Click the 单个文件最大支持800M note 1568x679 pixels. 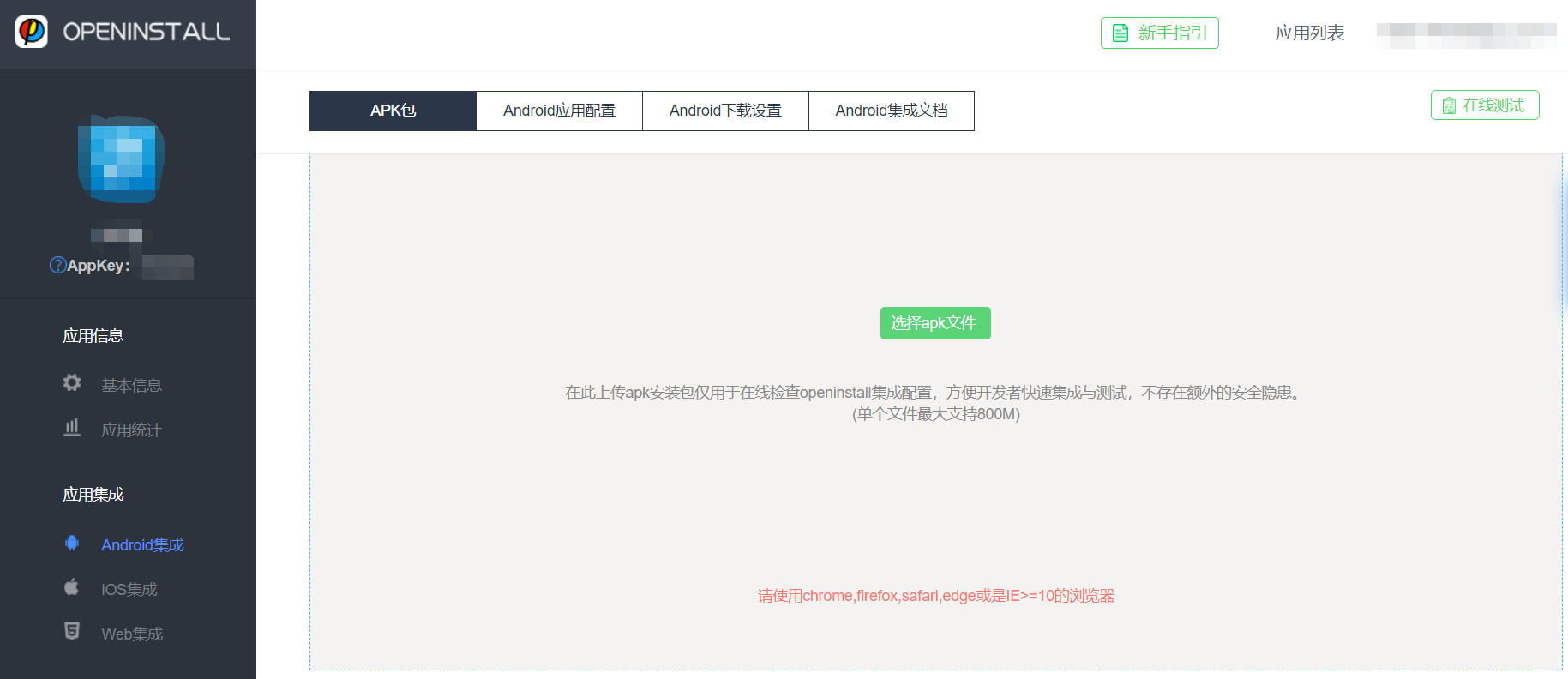tap(936, 414)
